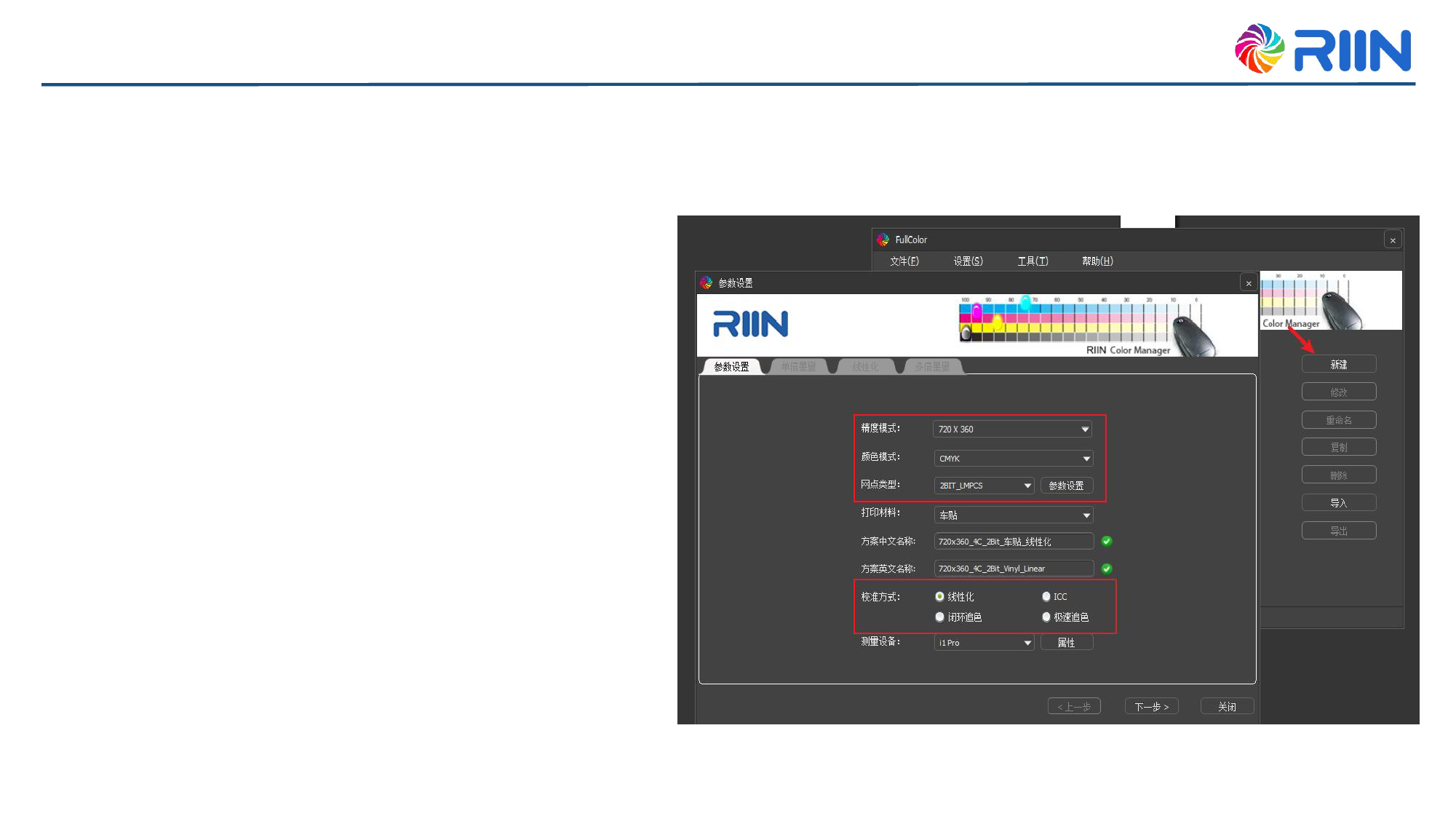
Task: Open the 设置(S) menu
Action: click(x=968, y=261)
